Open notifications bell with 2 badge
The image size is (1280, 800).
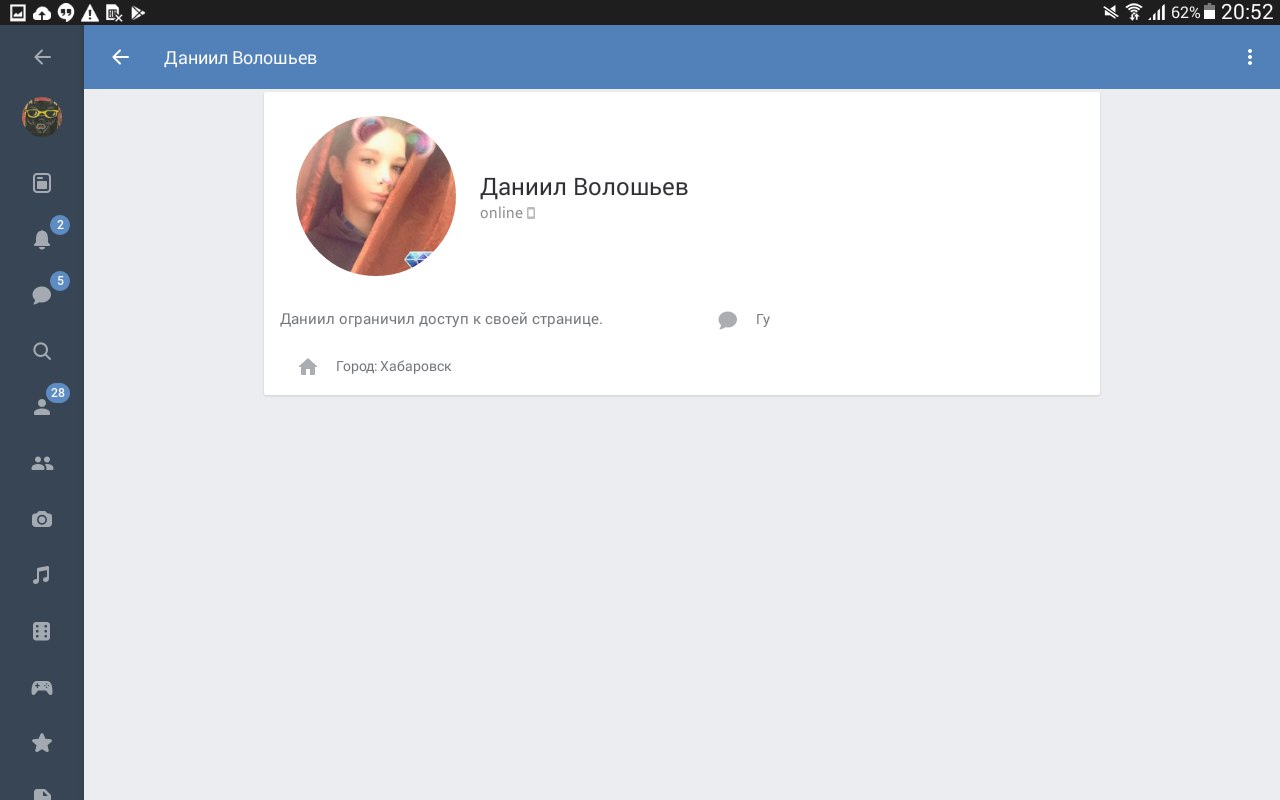tap(42, 239)
